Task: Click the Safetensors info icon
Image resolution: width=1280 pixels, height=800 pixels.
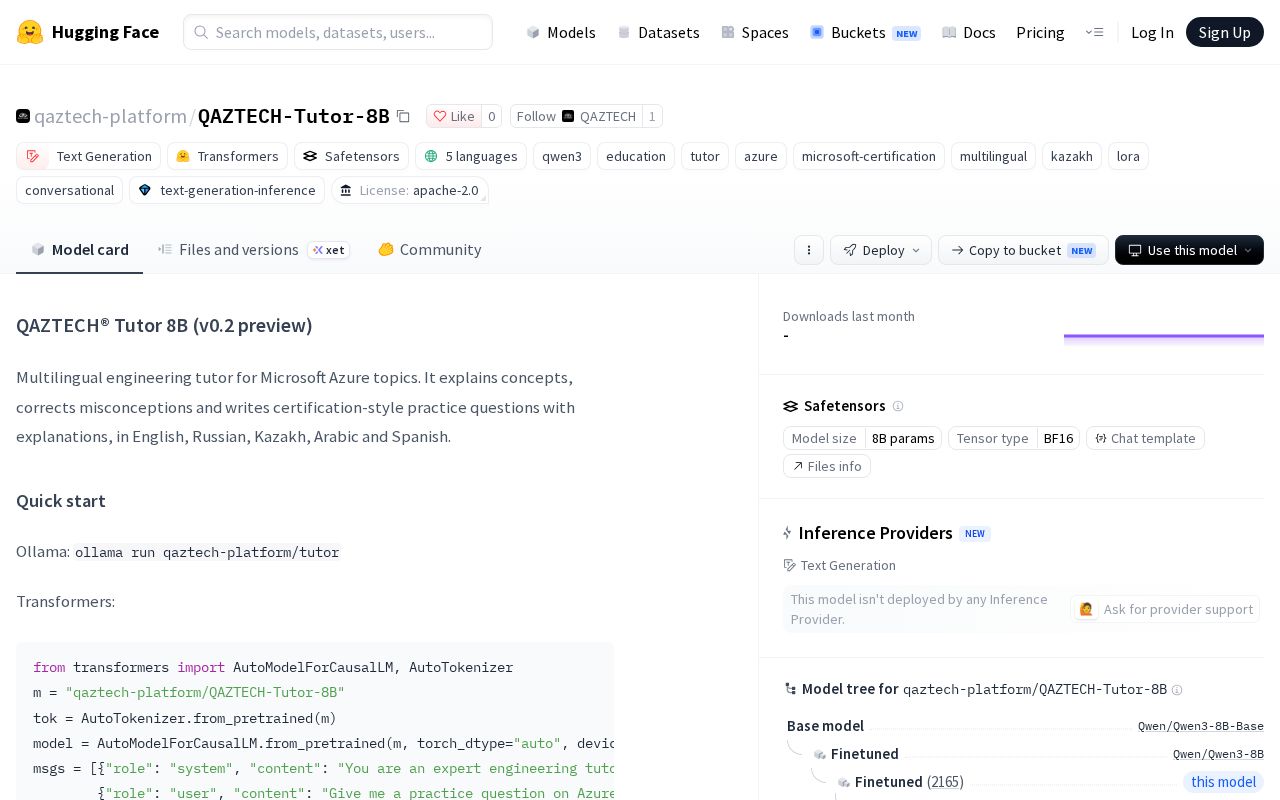Action: click(898, 406)
